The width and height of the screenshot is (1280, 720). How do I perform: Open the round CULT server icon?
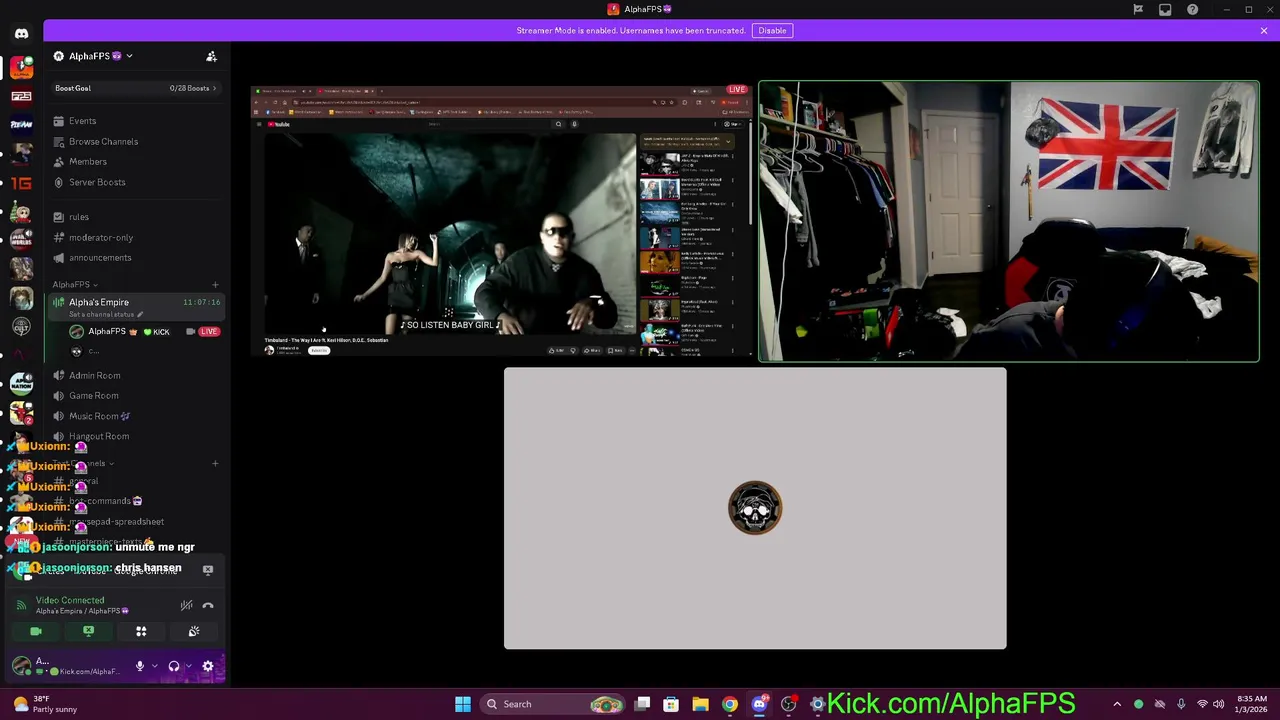tap(21, 327)
